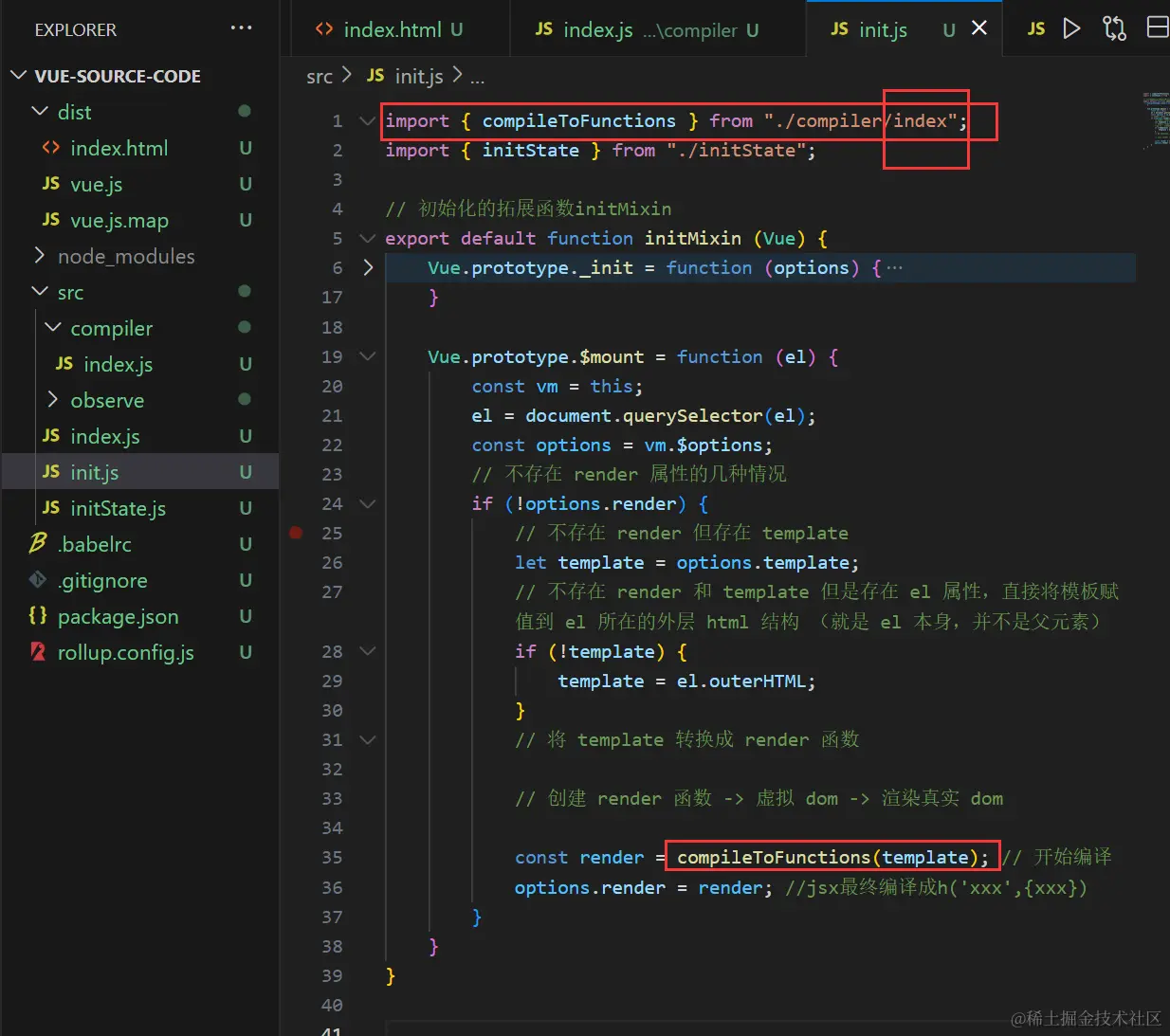Collapse the src folder in explorer
The height and width of the screenshot is (1036, 1170).
pos(40,291)
